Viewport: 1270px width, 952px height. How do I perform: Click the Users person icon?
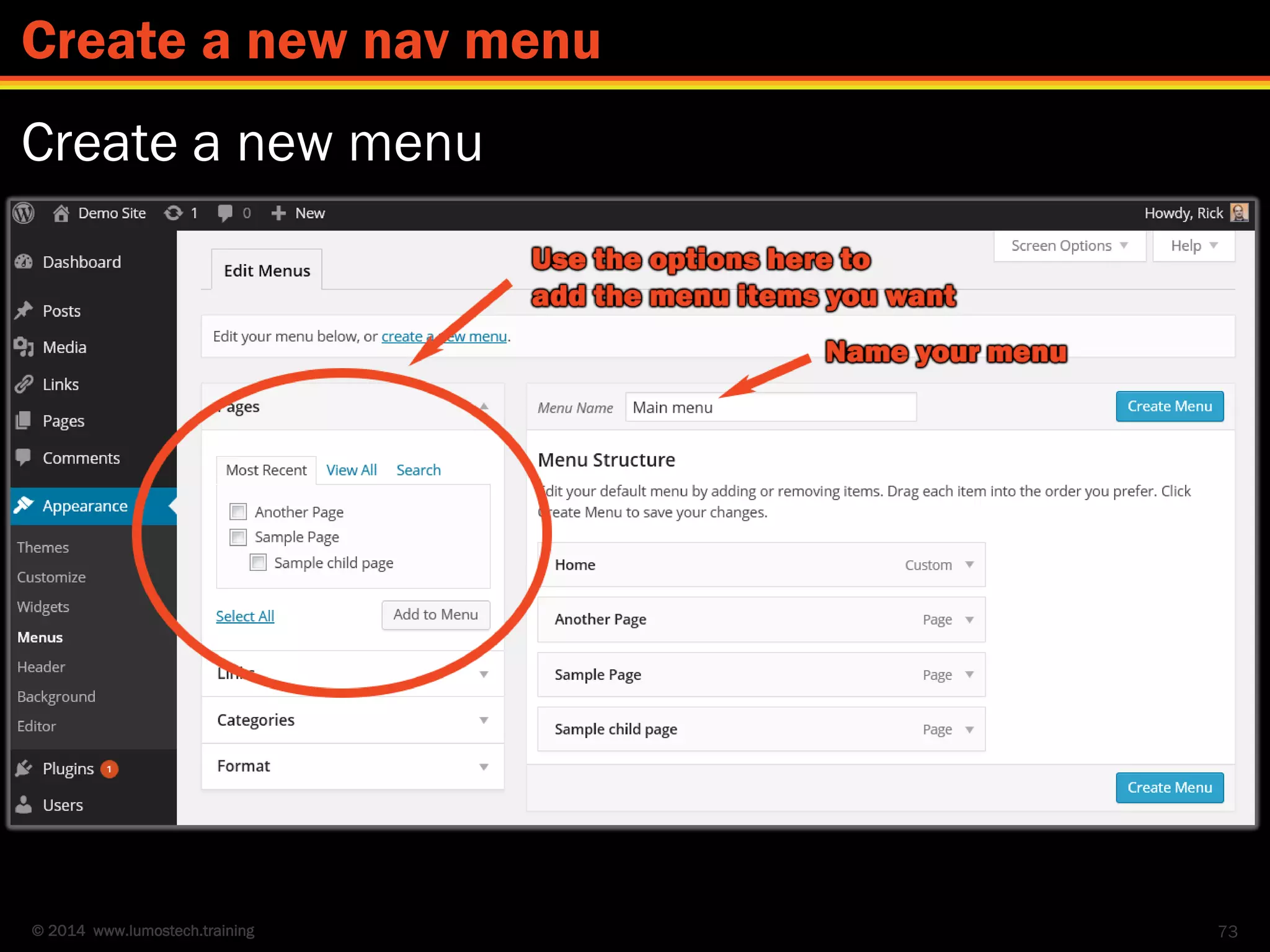(24, 804)
